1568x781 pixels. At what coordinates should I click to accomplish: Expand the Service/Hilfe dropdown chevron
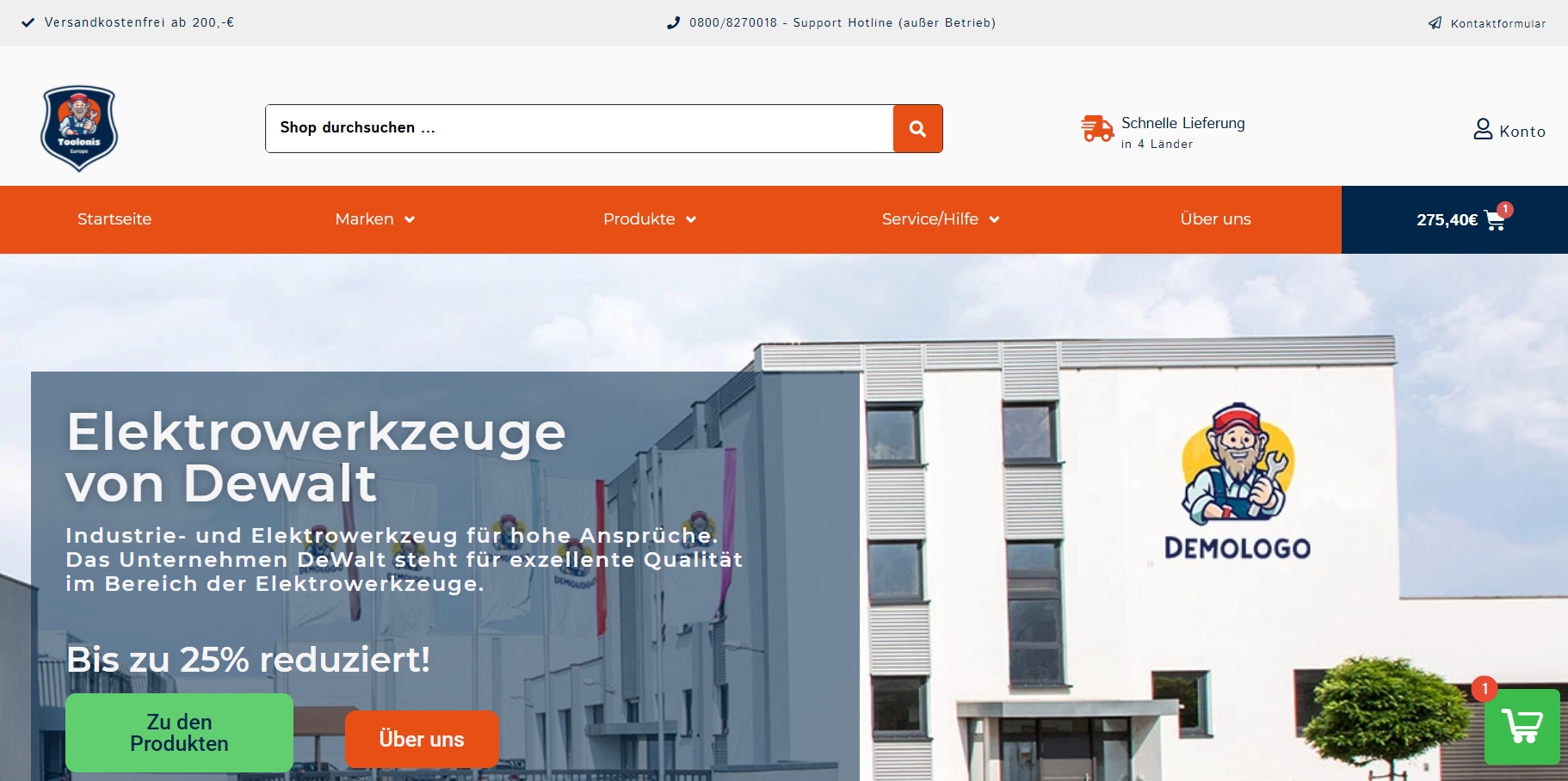tap(994, 220)
